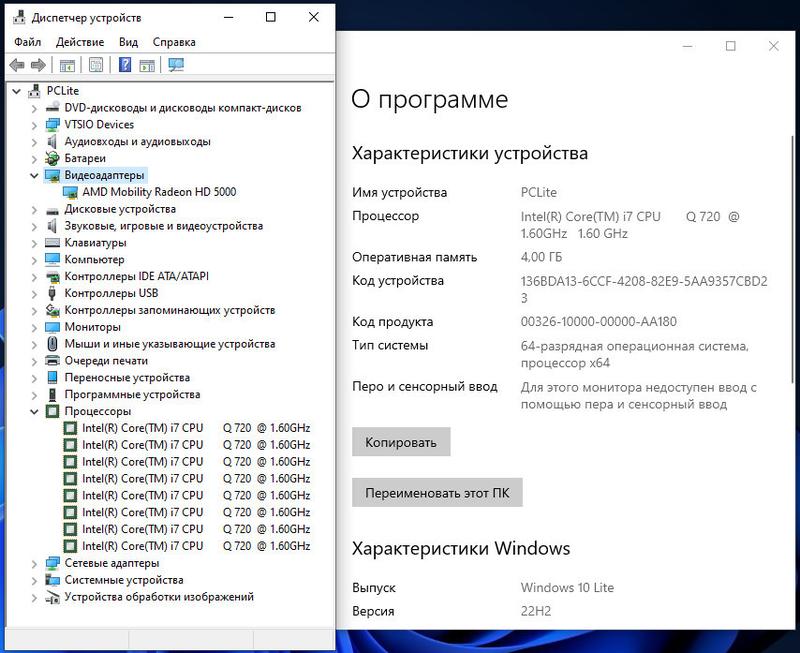The image size is (800, 653).
Task: Collapse the Видеоадаптеры category
Action: pyautogui.click(x=35, y=175)
